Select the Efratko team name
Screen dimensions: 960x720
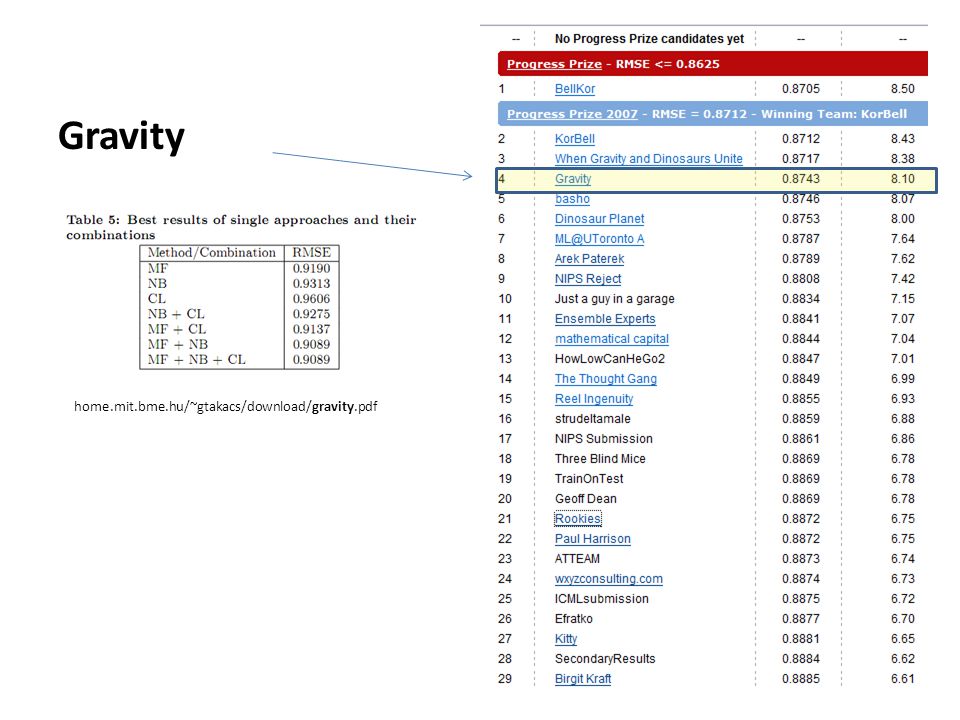point(574,619)
